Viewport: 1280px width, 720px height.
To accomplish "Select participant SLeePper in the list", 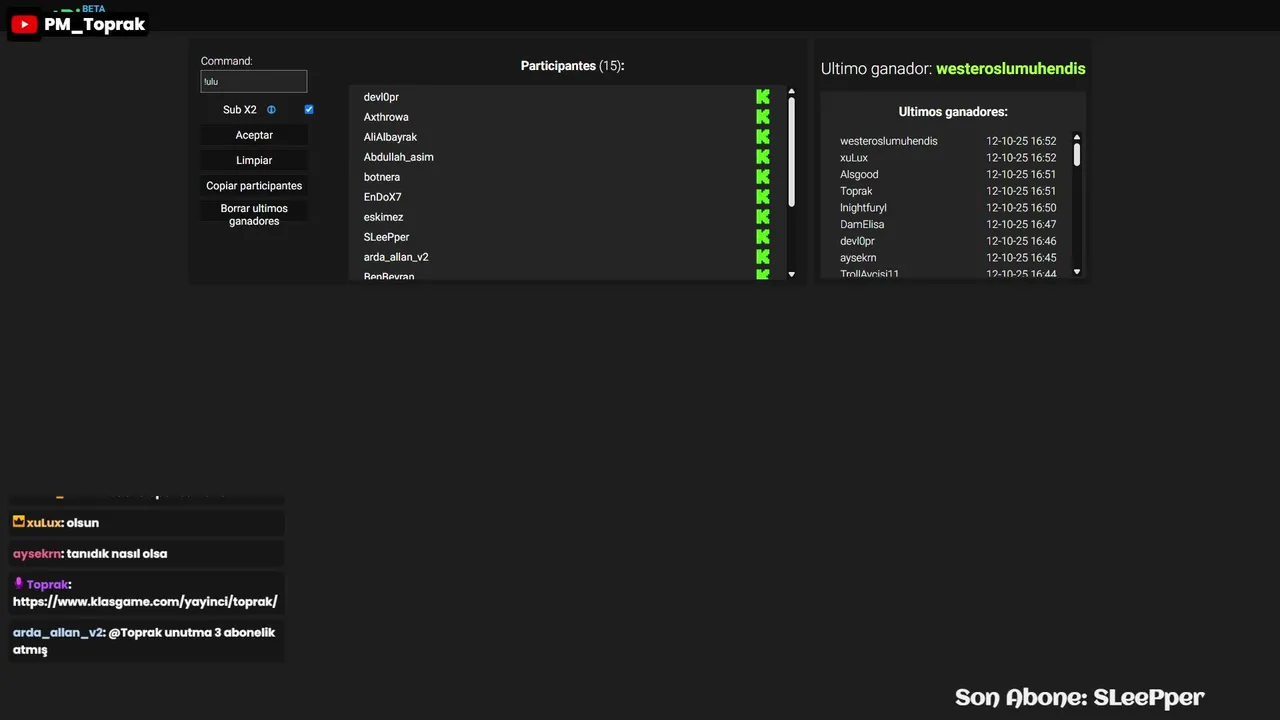I will pyautogui.click(x=387, y=237).
